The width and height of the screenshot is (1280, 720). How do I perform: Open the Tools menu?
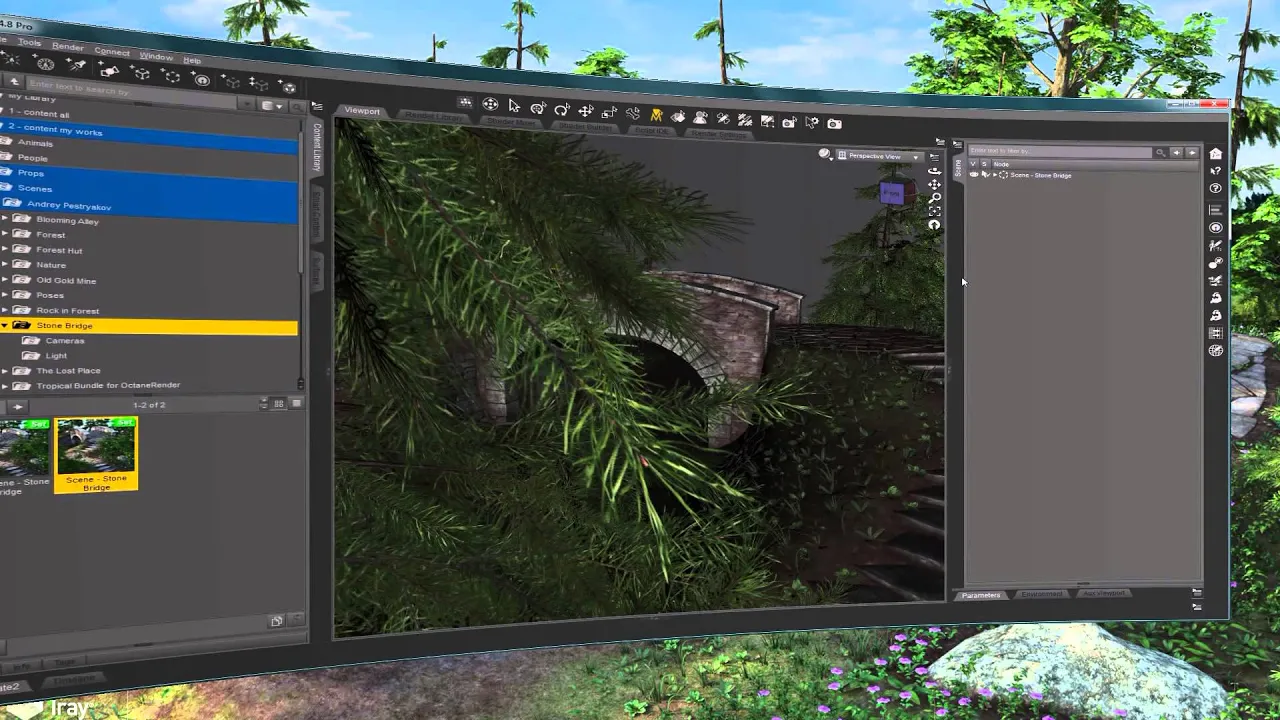(x=29, y=42)
